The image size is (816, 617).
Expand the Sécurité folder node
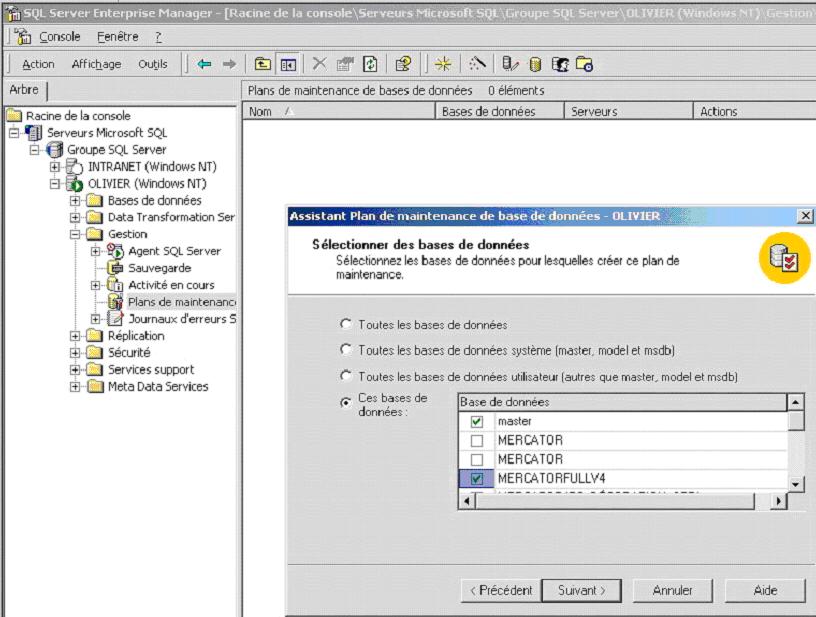pos(75,353)
